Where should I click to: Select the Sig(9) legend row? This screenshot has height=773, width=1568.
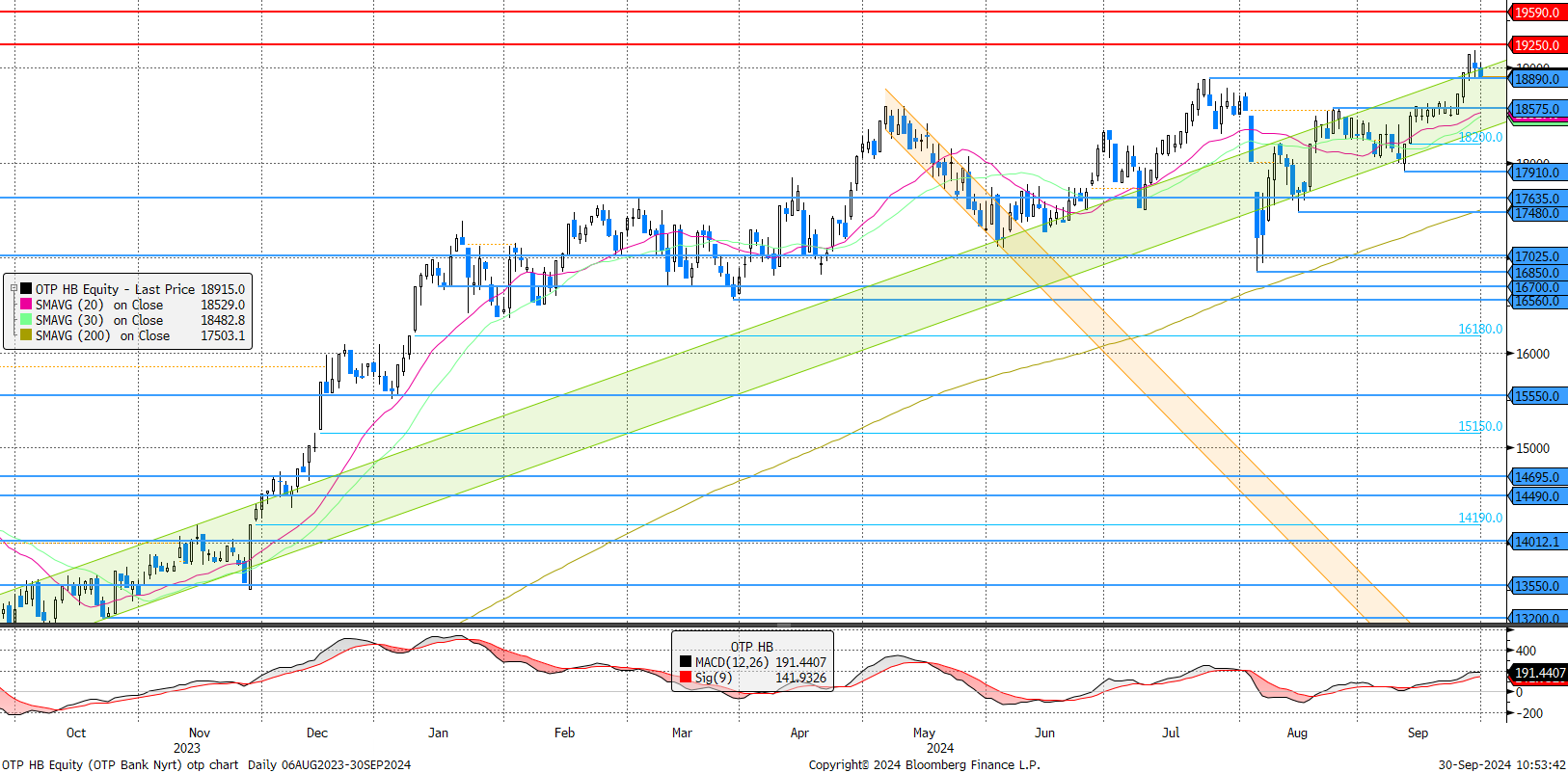[752, 678]
